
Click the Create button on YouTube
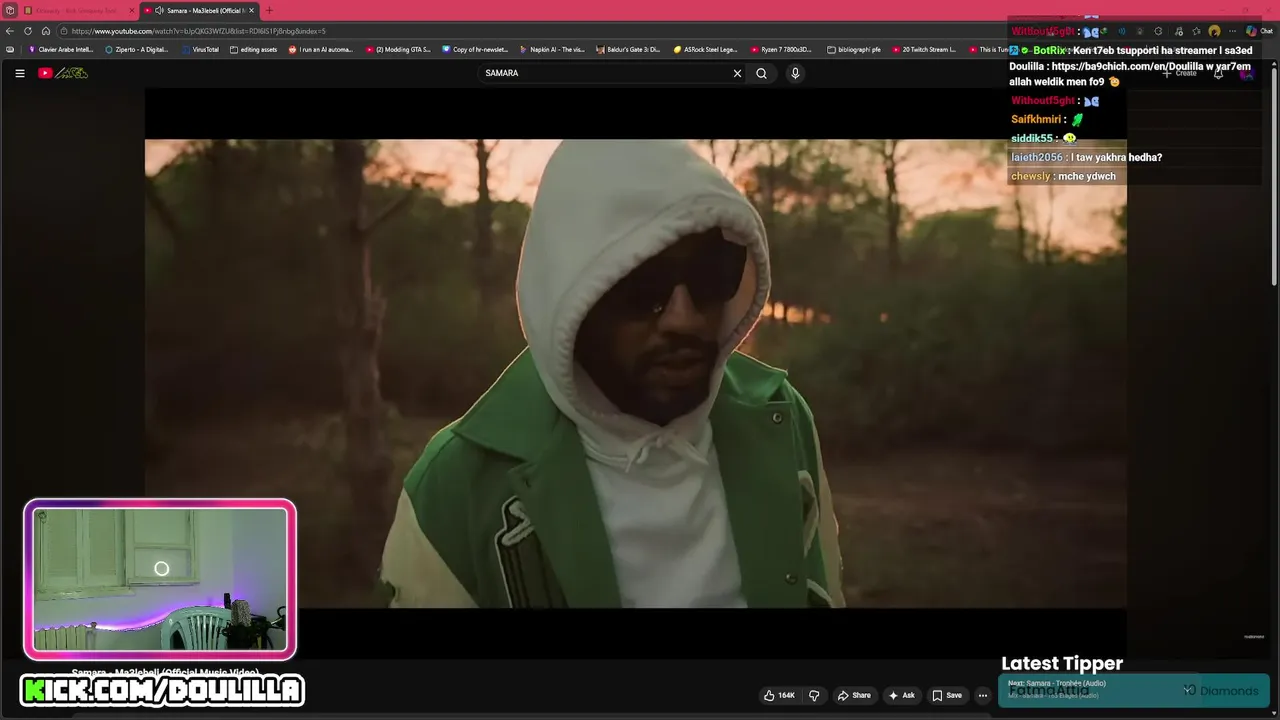click(x=1180, y=73)
